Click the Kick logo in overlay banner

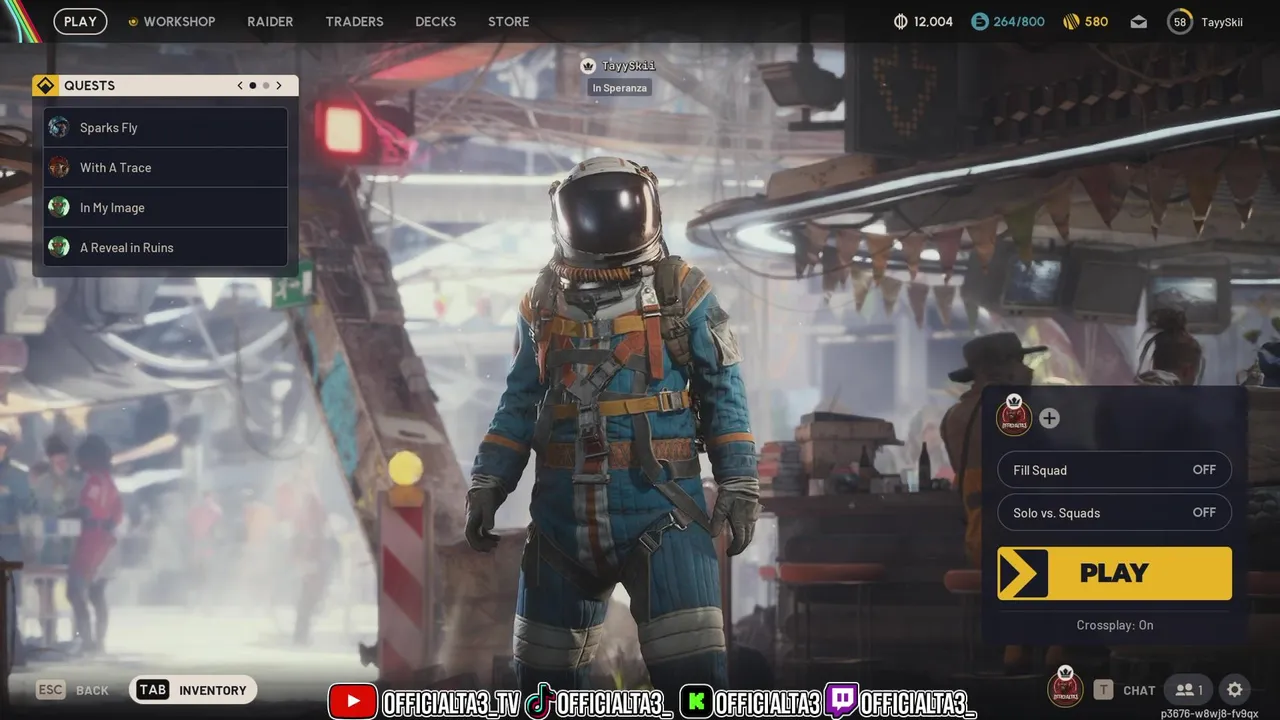696,702
